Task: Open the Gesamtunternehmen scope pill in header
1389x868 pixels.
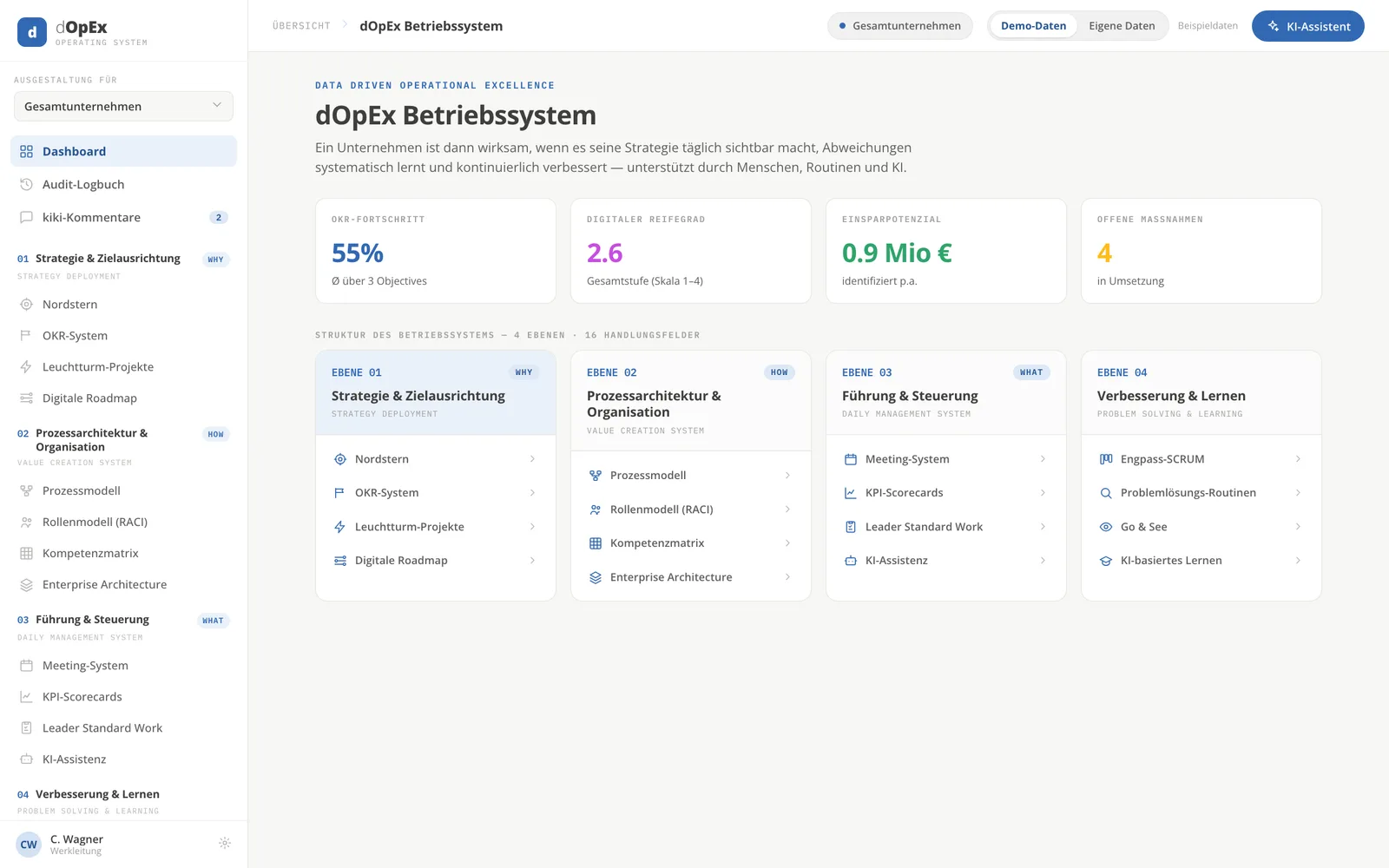Action: (899, 26)
